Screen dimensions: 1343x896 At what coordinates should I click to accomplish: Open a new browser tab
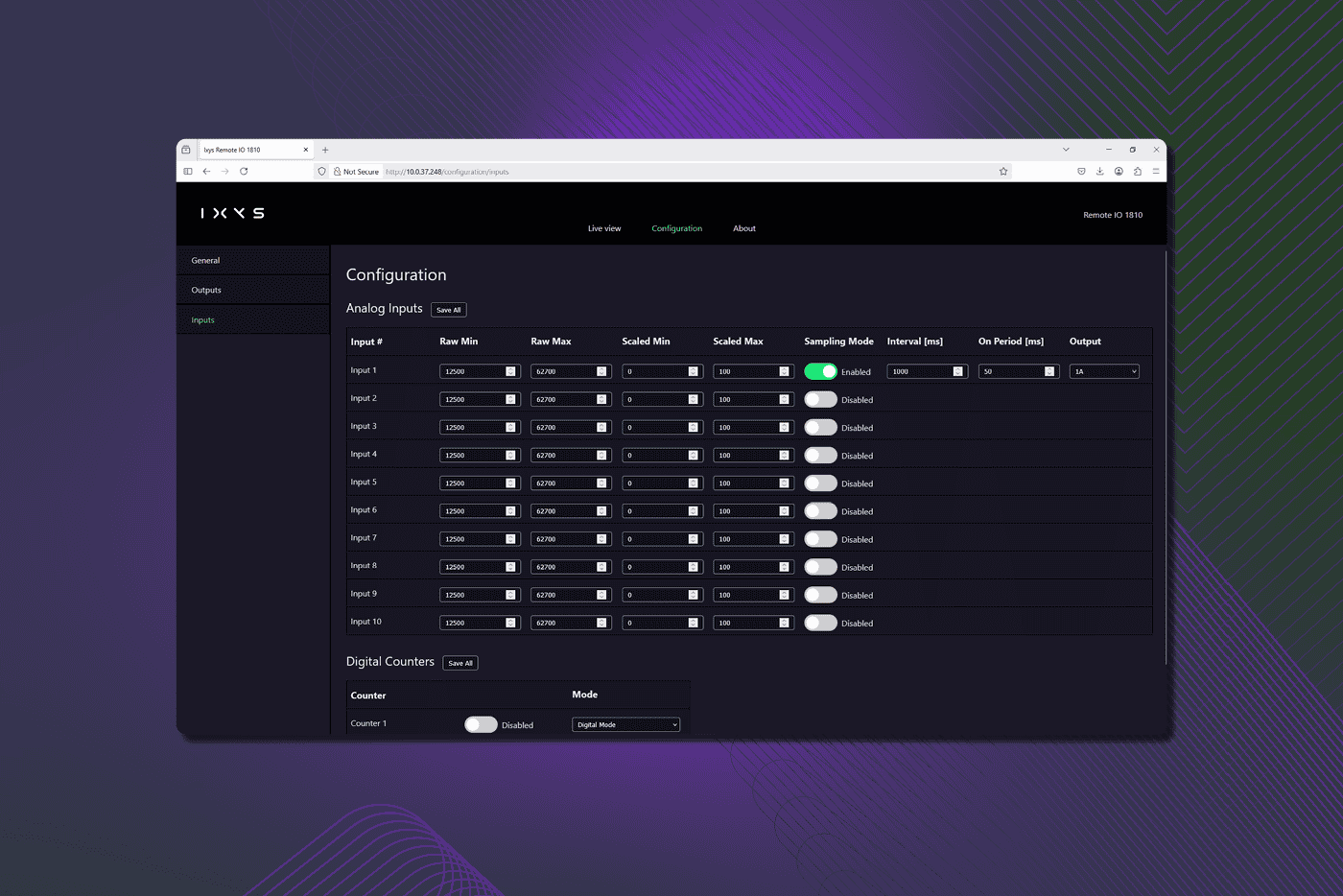325,150
